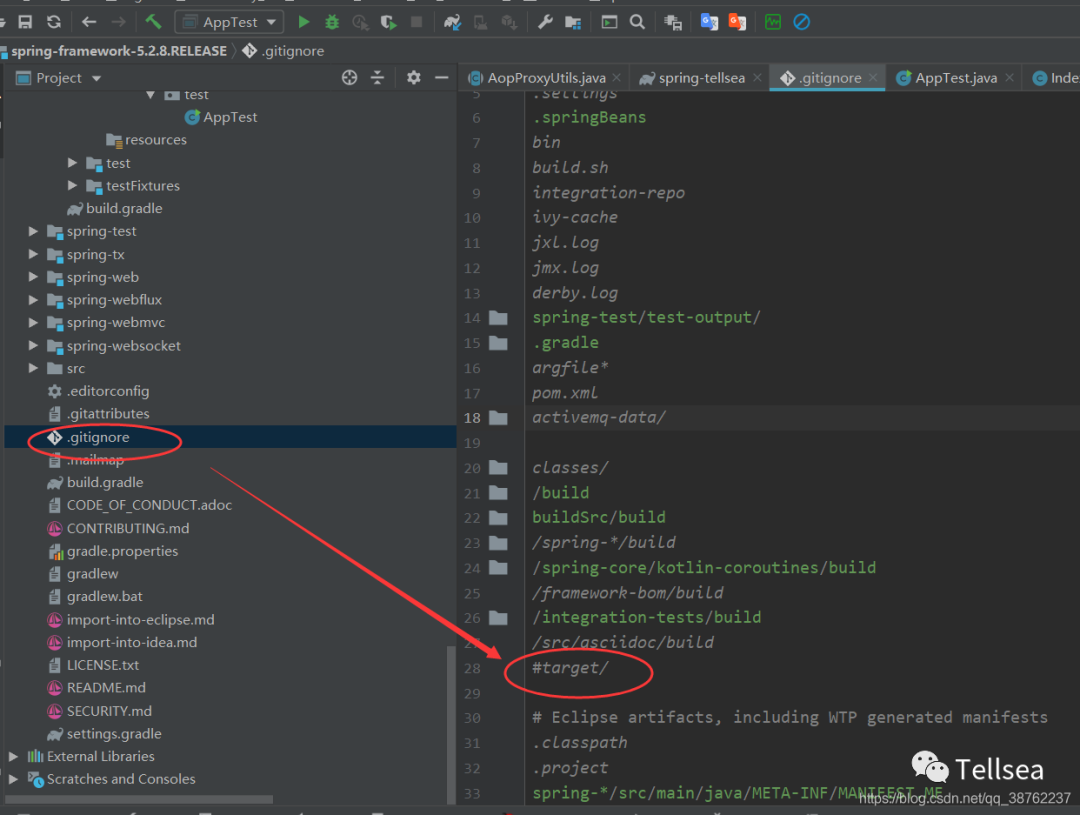Toggle the fold marker beside activemq-data/
This screenshot has height=815, width=1080.
coord(498,418)
